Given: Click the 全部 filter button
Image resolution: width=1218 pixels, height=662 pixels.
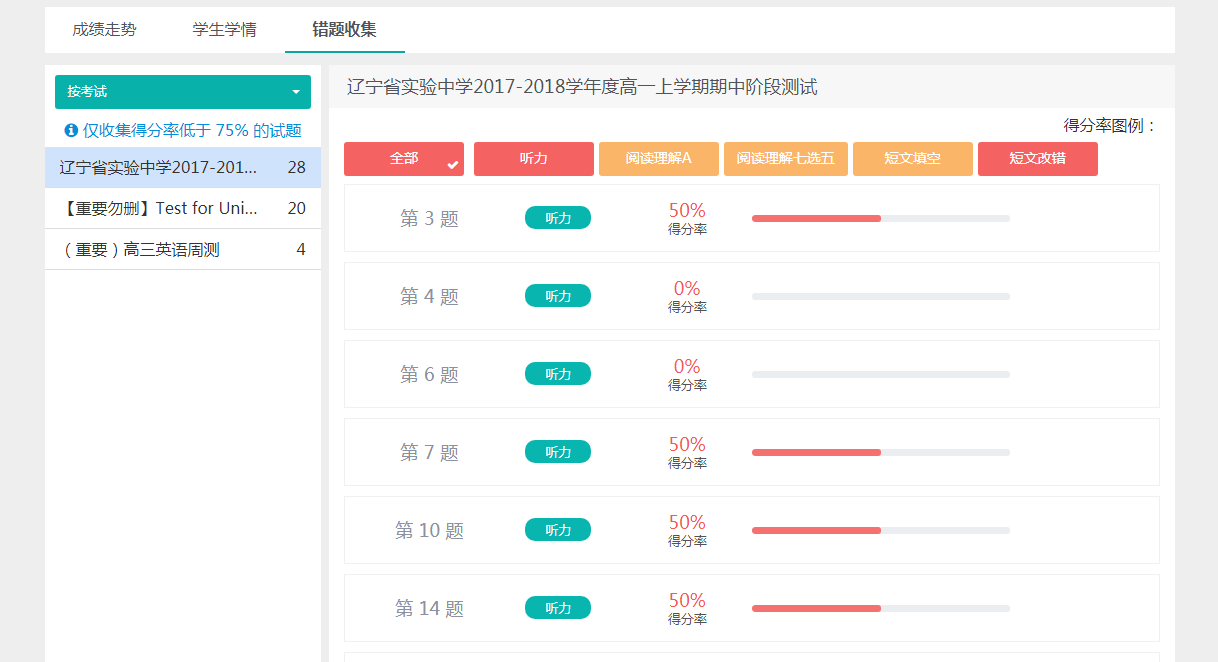Looking at the screenshot, I should click(x=404, y=159).
